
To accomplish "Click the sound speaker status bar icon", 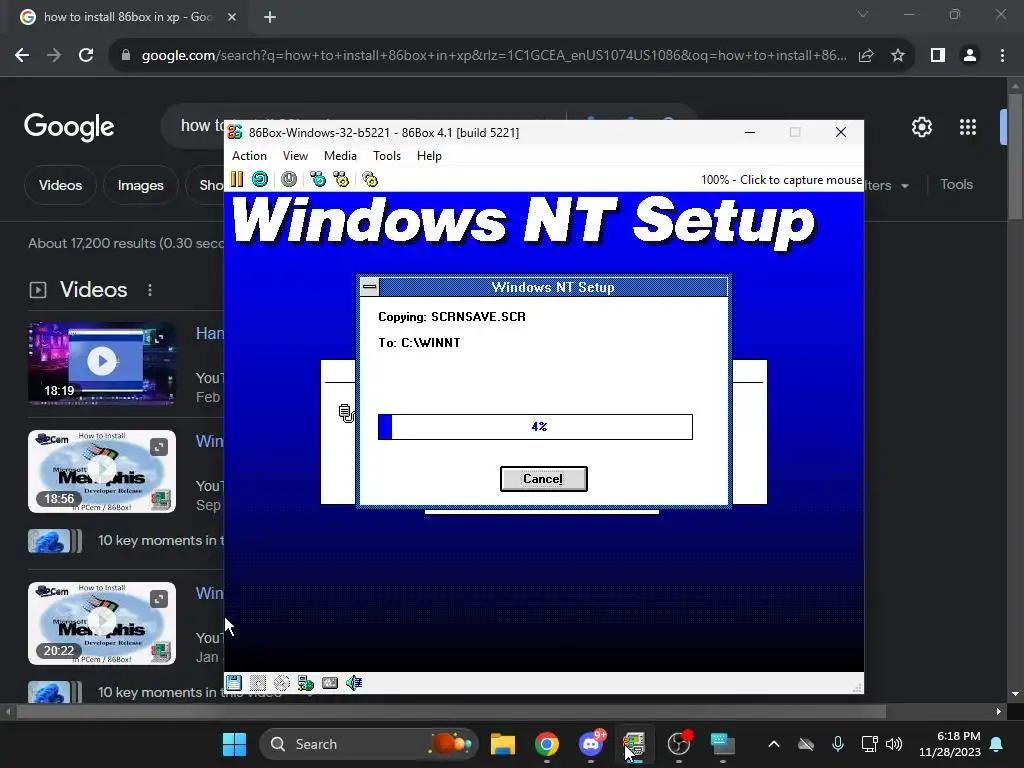I will pos(354,683).
